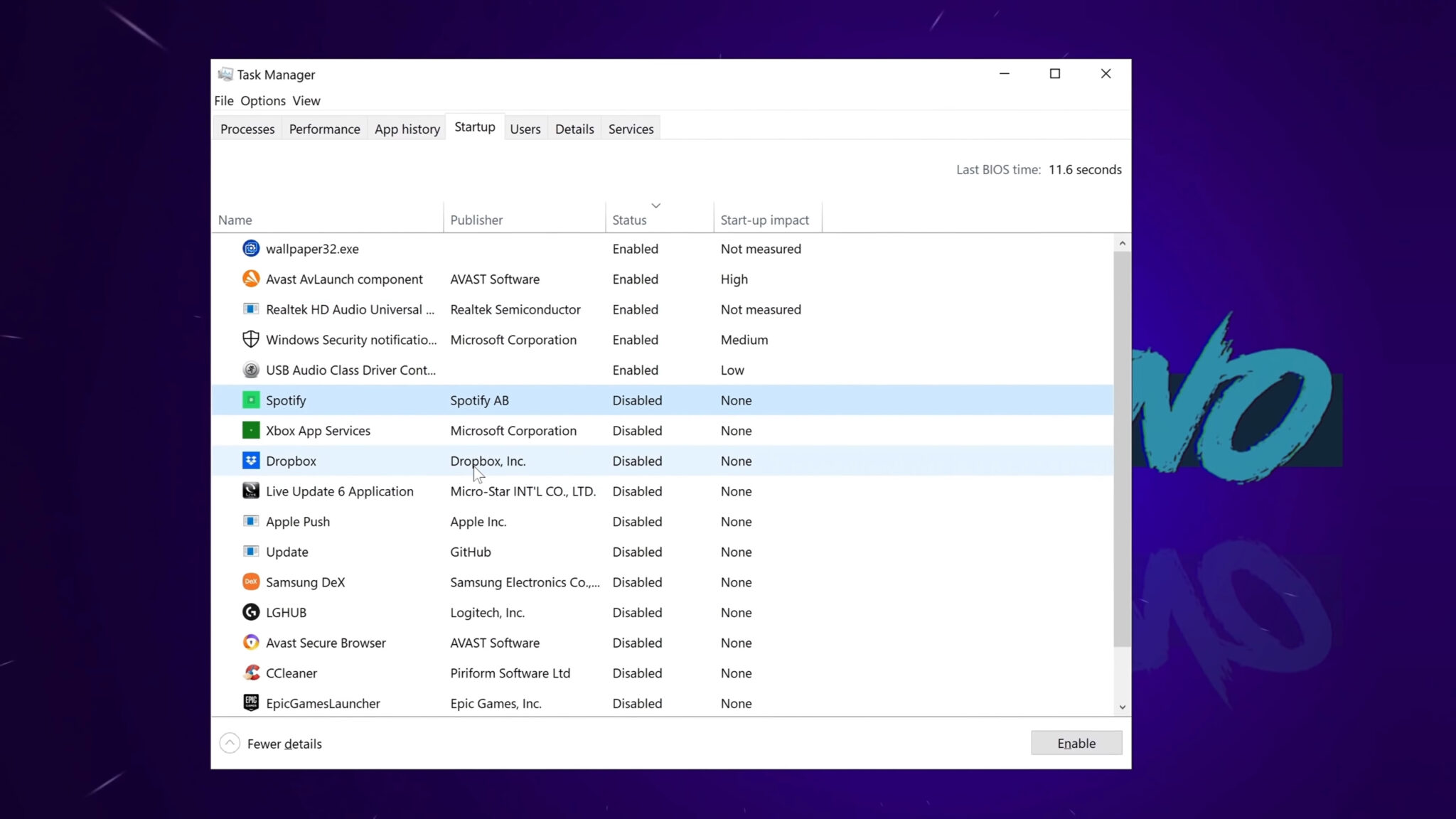Select the LGHUB Logitech icon
The image size is (1456, 819).
pos(251,612)
